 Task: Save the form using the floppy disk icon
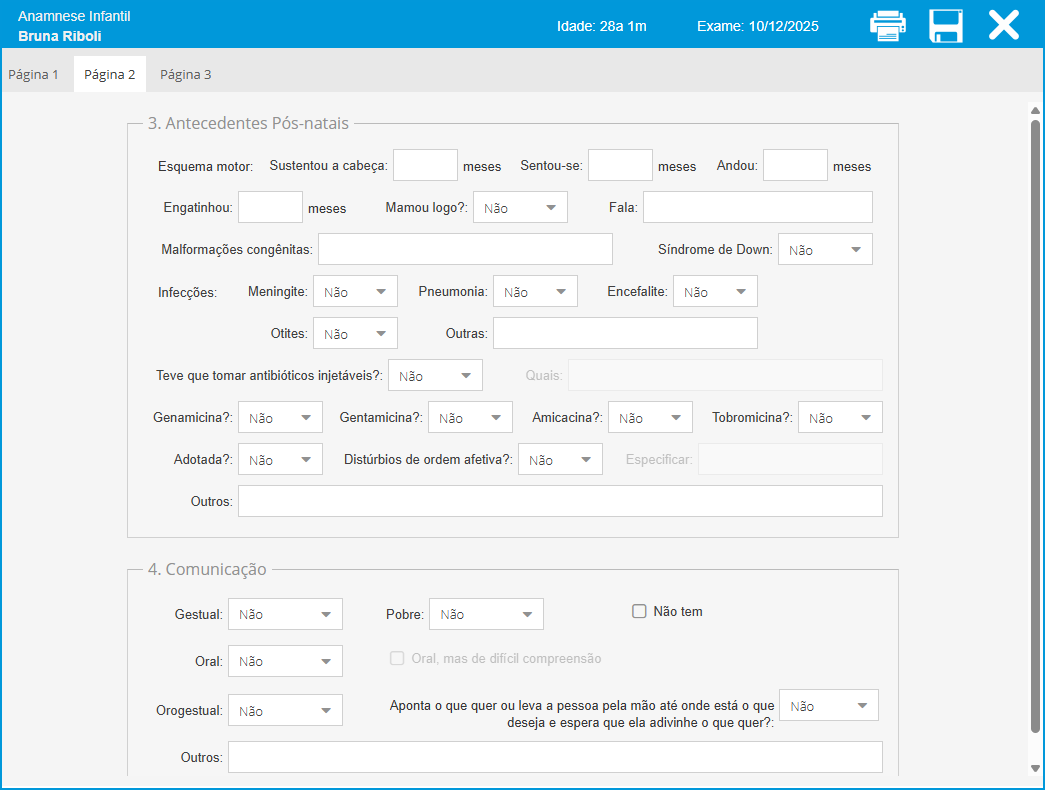click(945, 26)
